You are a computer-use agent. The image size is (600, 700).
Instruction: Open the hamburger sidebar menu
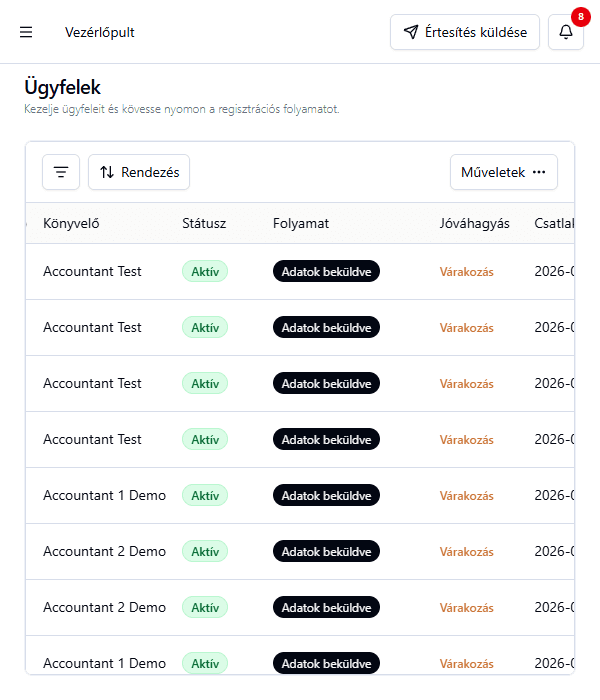point(26,32)
